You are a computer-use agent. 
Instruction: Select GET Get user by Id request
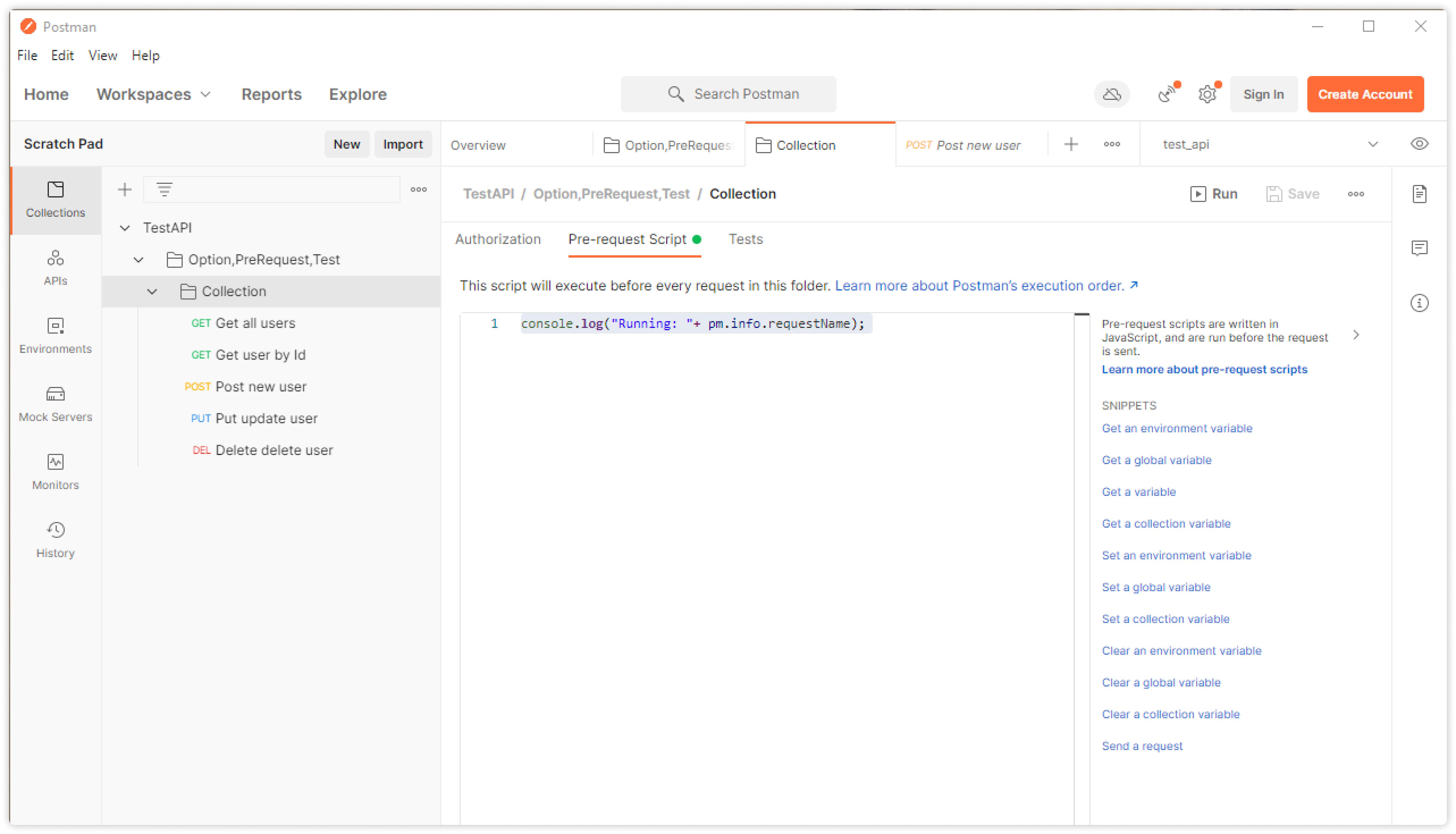pos(248,355)
